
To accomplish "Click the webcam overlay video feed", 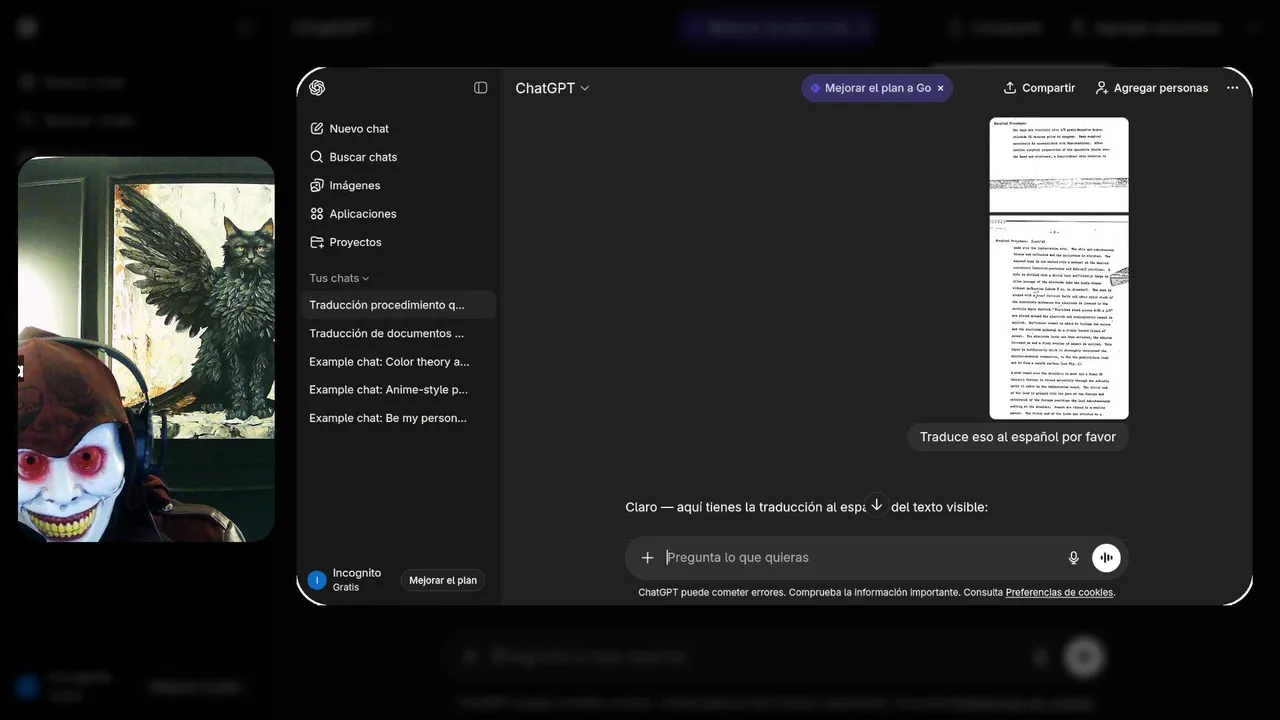I will (x=146, y=349).
